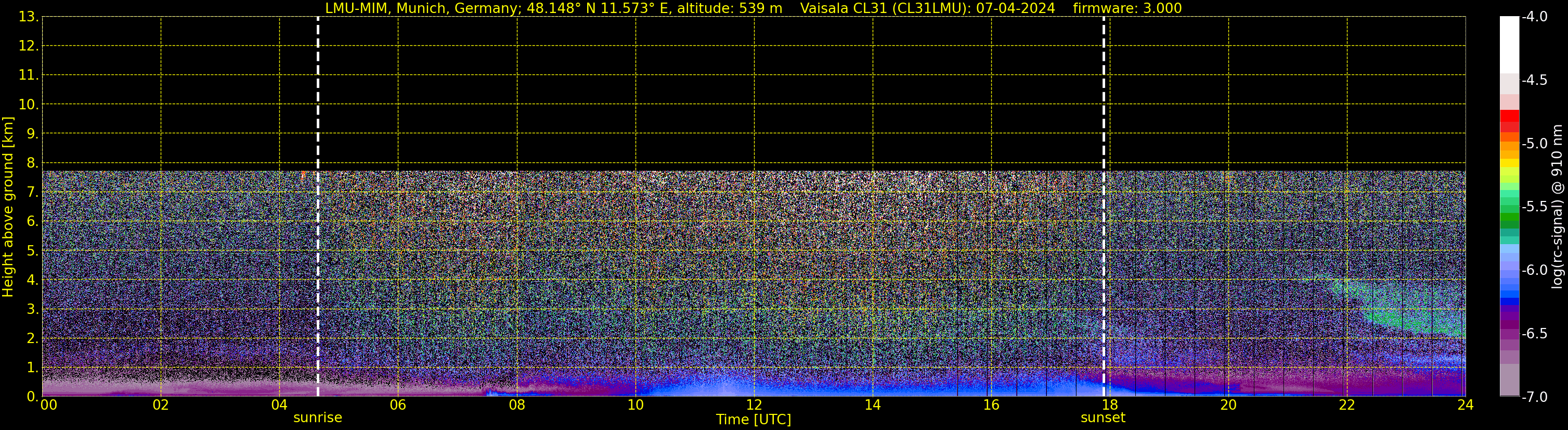Click the "sunset" label below the time axis

point(1103,418)
